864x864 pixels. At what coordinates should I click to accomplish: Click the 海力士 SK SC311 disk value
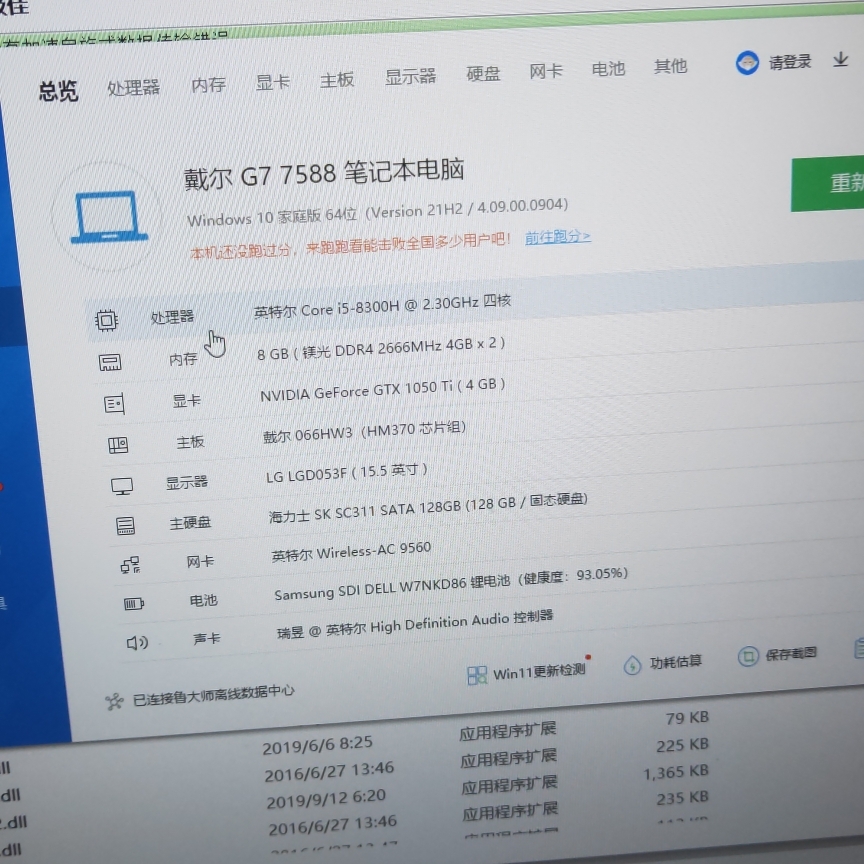[428, 509]
